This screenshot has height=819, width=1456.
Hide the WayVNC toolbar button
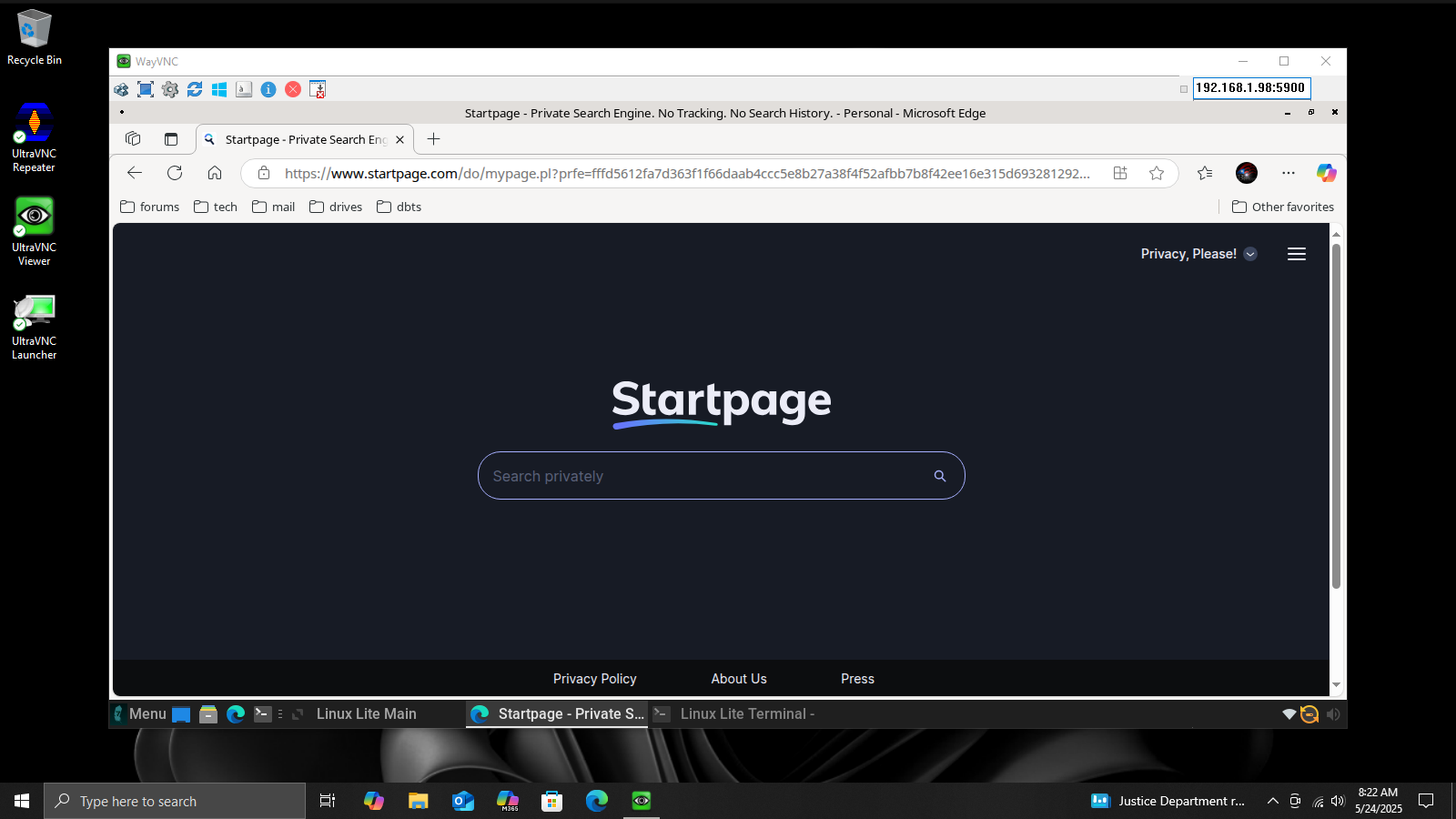pos(318,89)
